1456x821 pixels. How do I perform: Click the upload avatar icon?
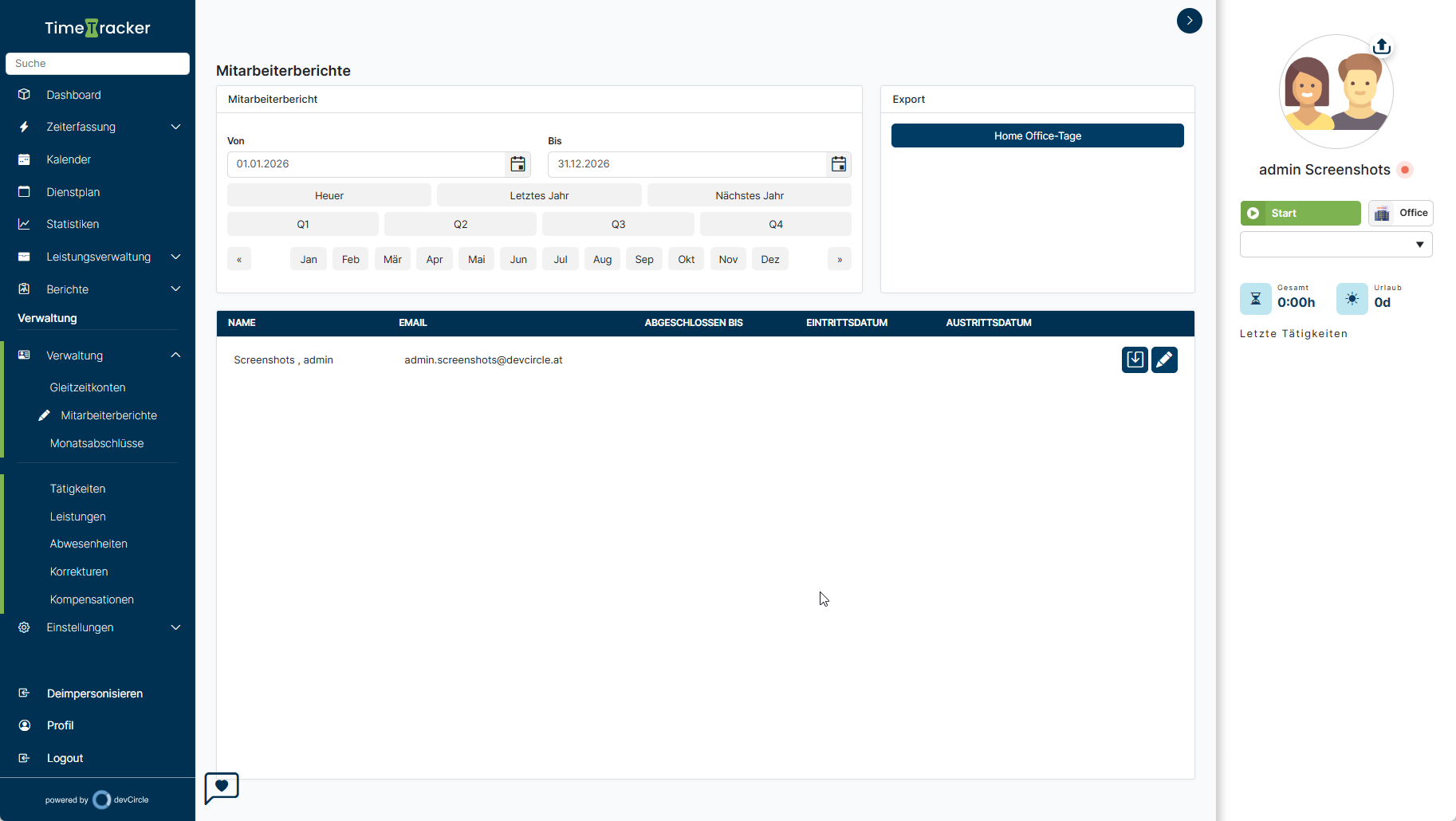(1382, 46)
